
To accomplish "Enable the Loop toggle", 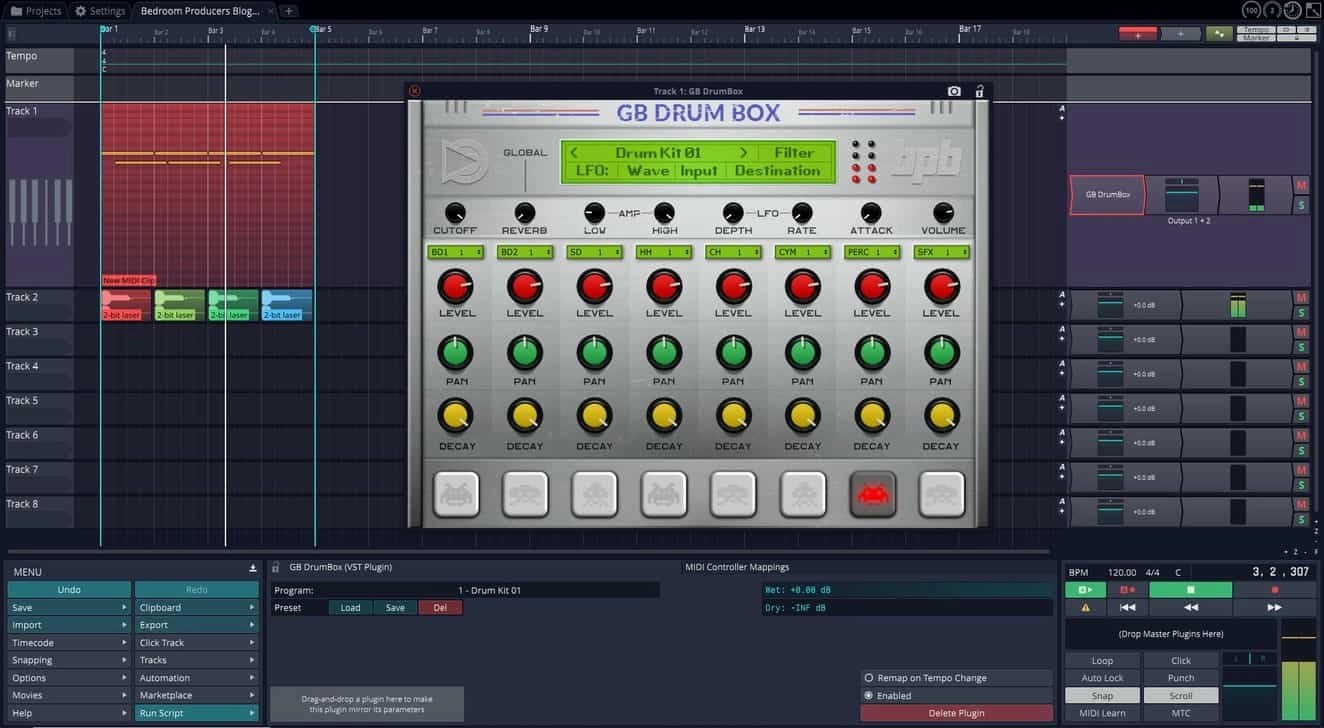I will click(1101, 660).
